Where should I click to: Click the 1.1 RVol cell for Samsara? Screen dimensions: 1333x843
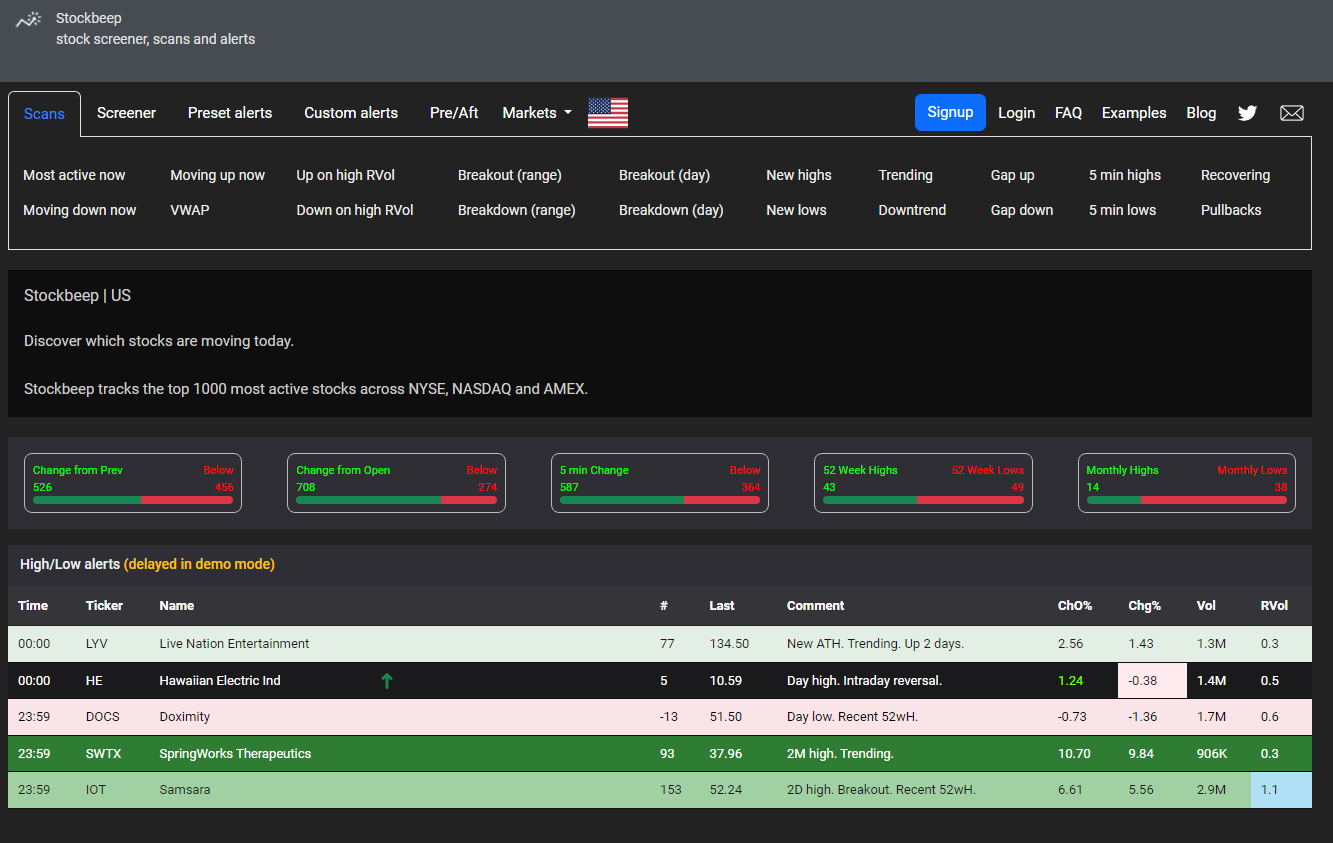point(1281,790)
